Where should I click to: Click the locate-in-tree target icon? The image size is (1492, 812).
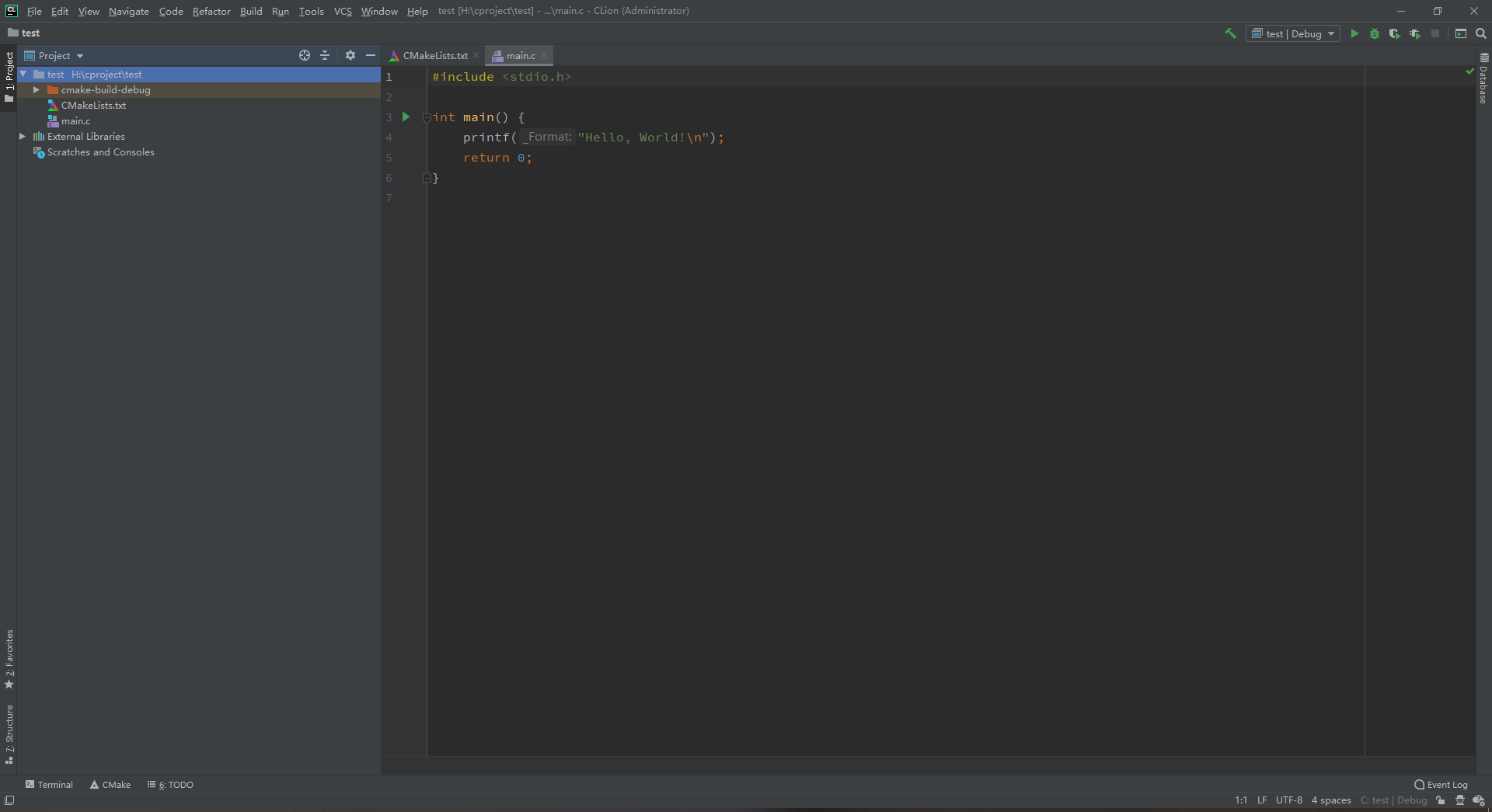[x=305, y=55]
